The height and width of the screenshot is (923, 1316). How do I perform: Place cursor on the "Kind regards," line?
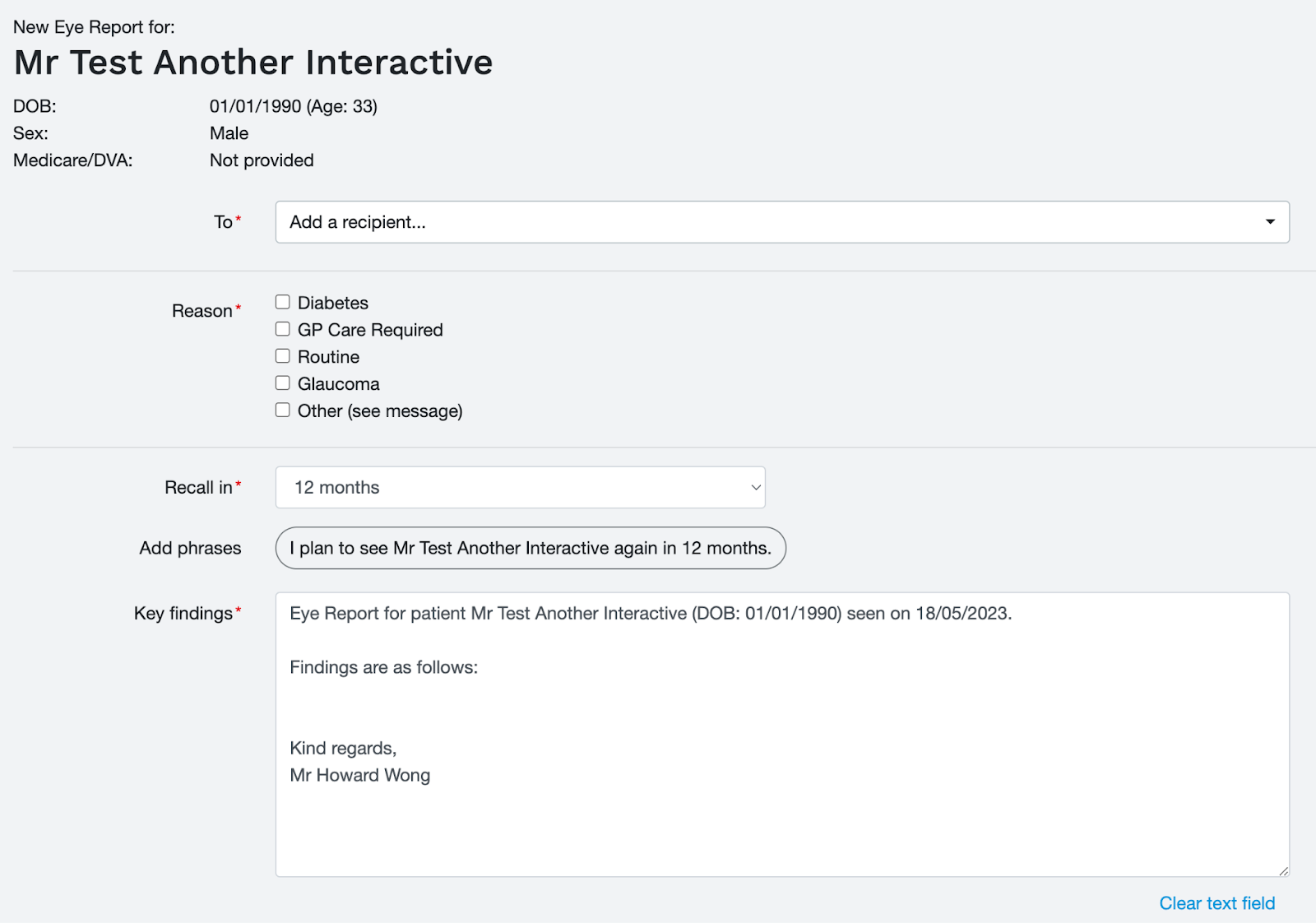(343, 748)
